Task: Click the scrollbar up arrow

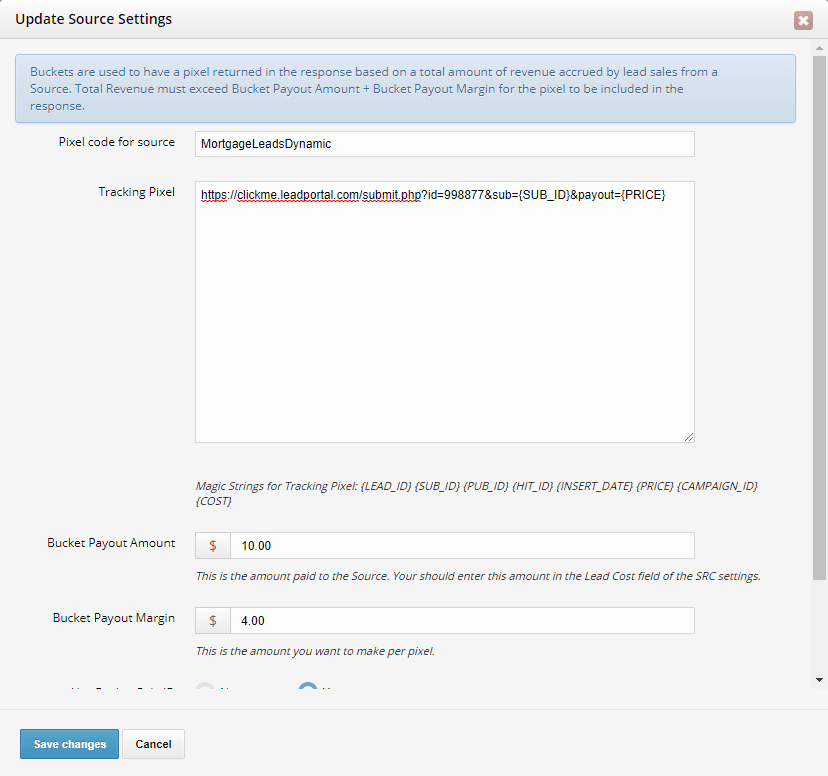Action: tap(819, 48)
